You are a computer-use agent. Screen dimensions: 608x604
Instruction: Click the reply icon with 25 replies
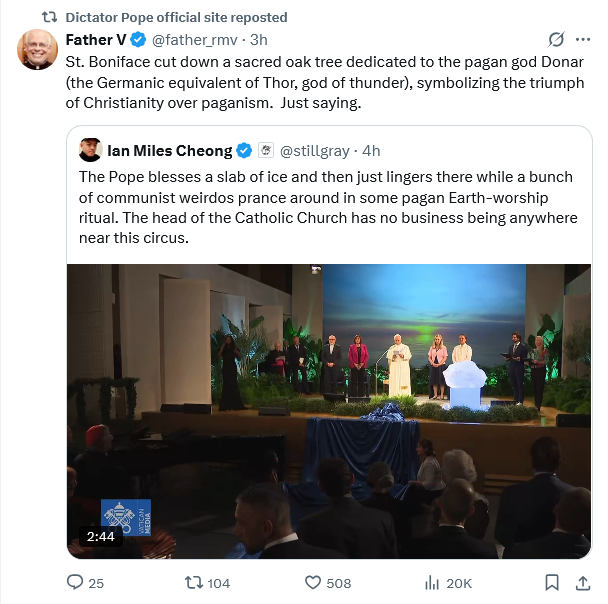pyautogui.click(x=75, y=583)
